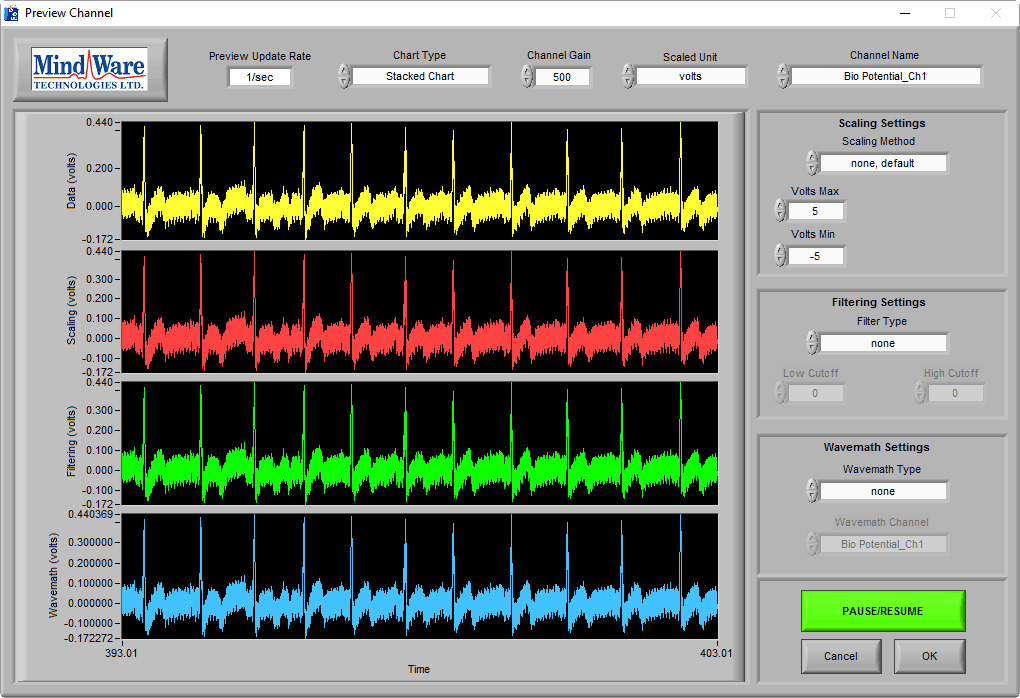Click the Volts Min value -5
The width and height of the screenshot is (1020, 698).
coord(815,256)
